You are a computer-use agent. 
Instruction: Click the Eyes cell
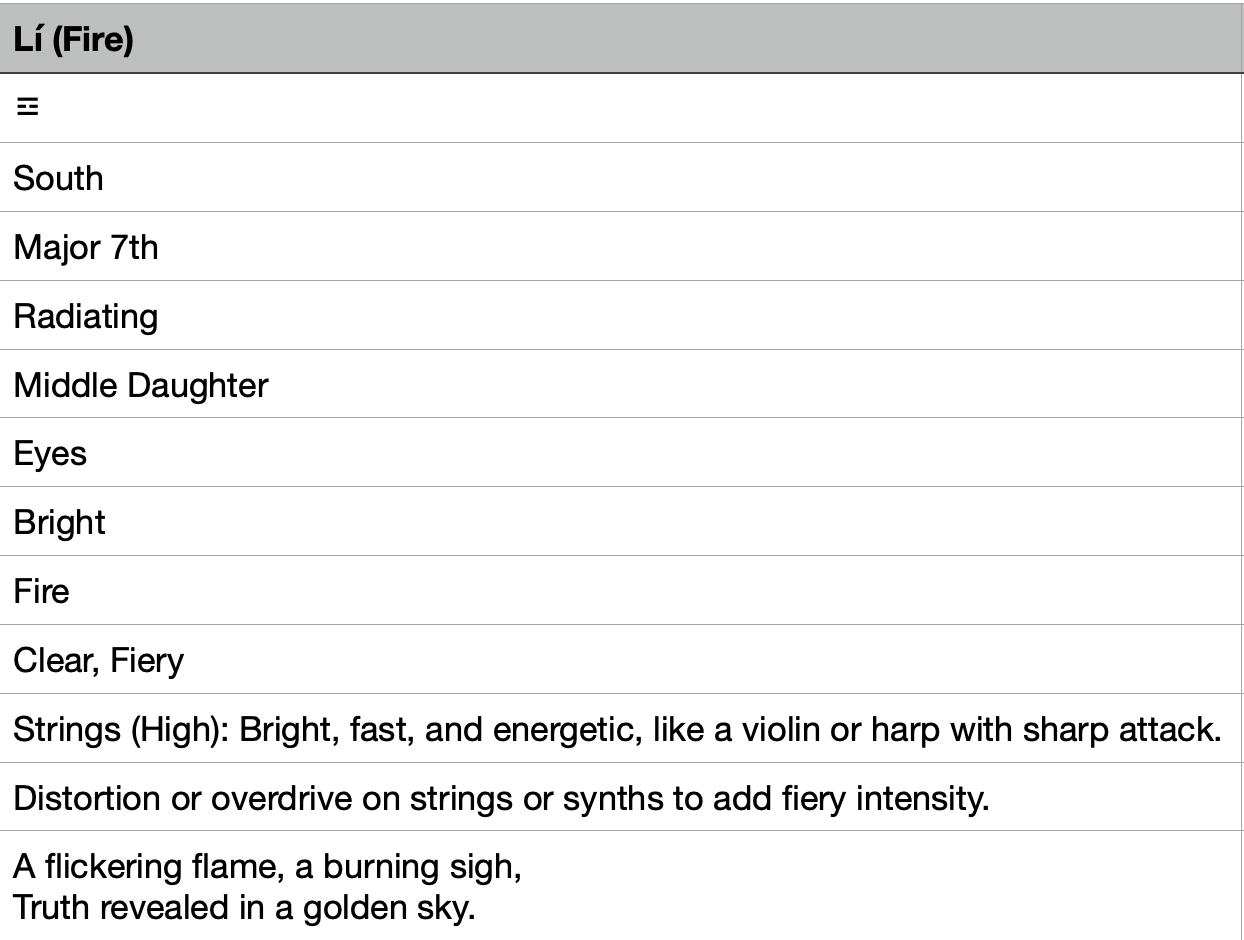tap(50, 454)
